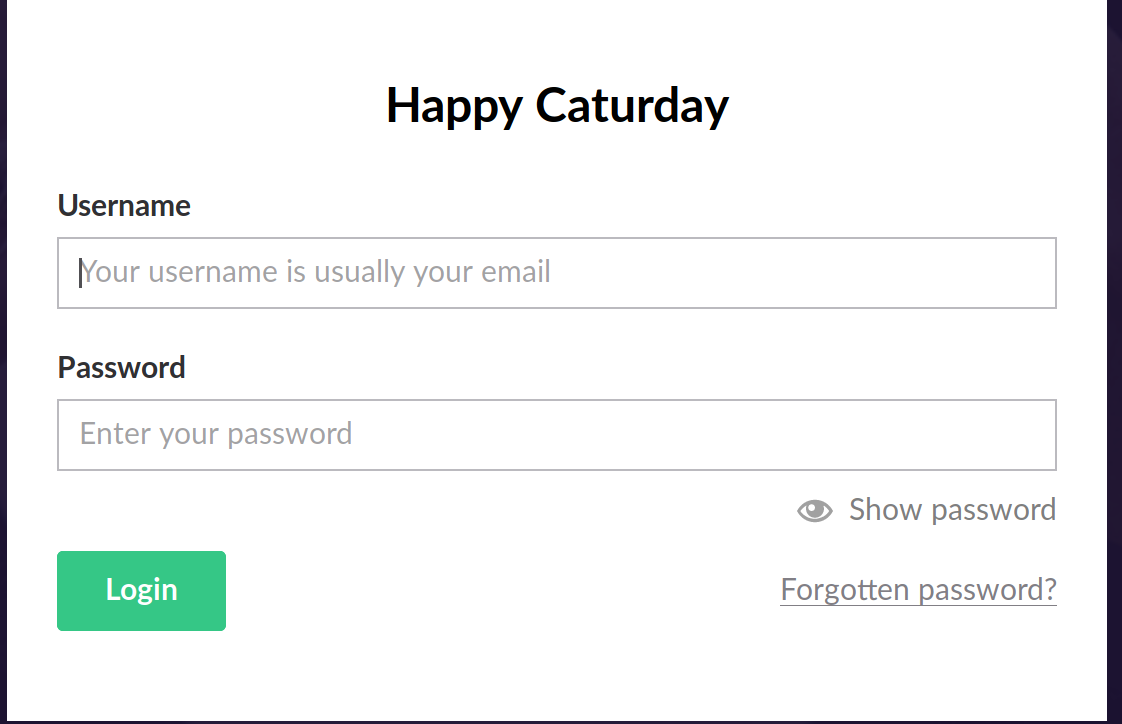Click the Happy Caturday heading
This screenshot has width=1122, height=724.
(x=557, y=105)
